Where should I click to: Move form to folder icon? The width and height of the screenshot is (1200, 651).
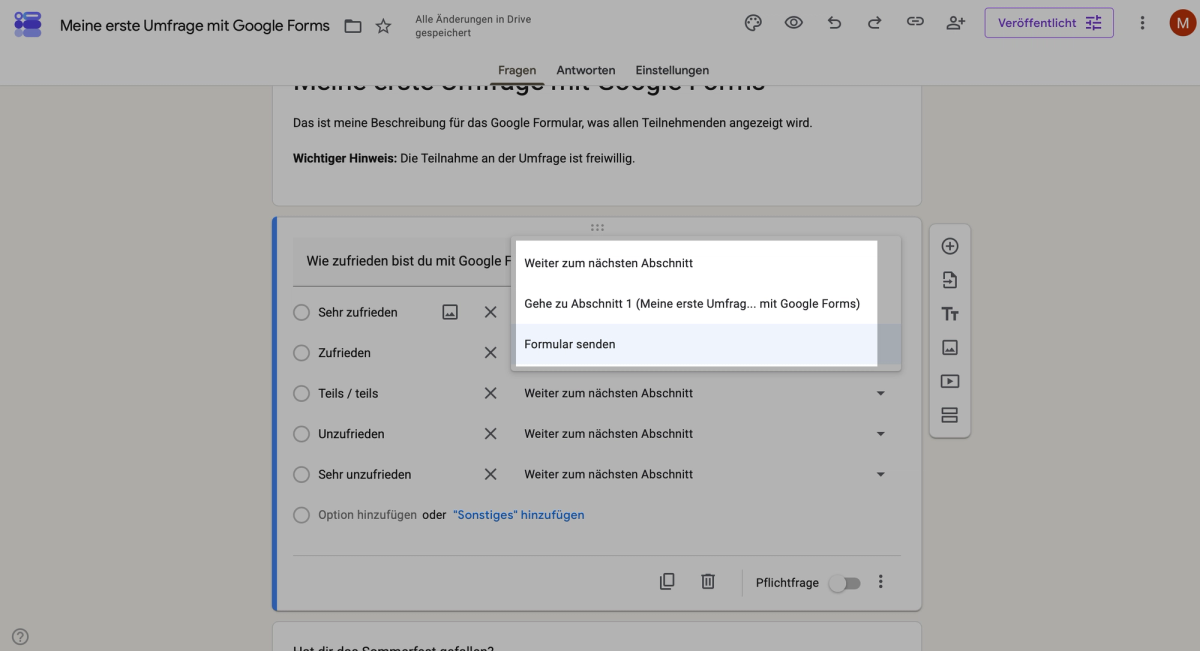click(353, 26)
